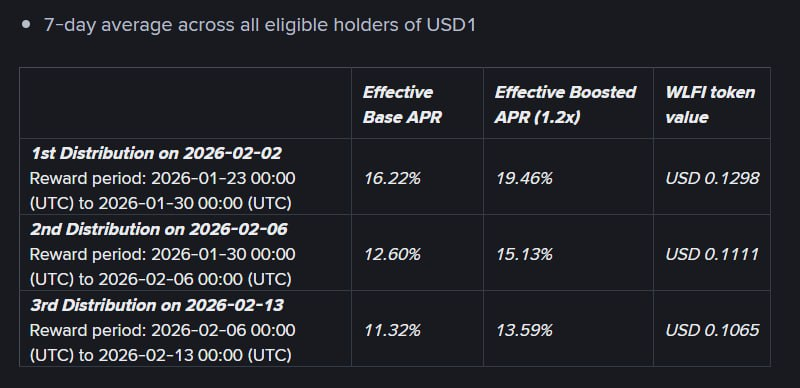Click the 16.22% base APR cell
The width and height of the screenshot is (800, 388).
pyautogui.click(x=392, y=178)
